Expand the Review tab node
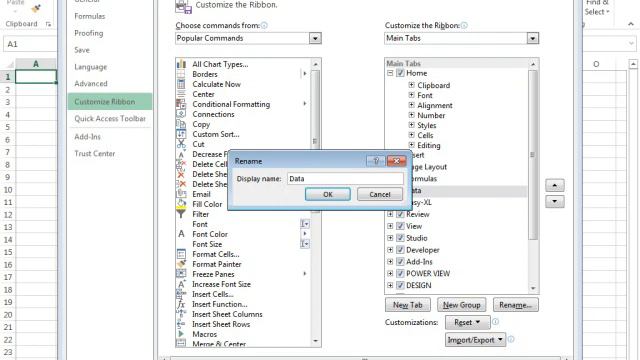640x360 pixels. (390, 214)
